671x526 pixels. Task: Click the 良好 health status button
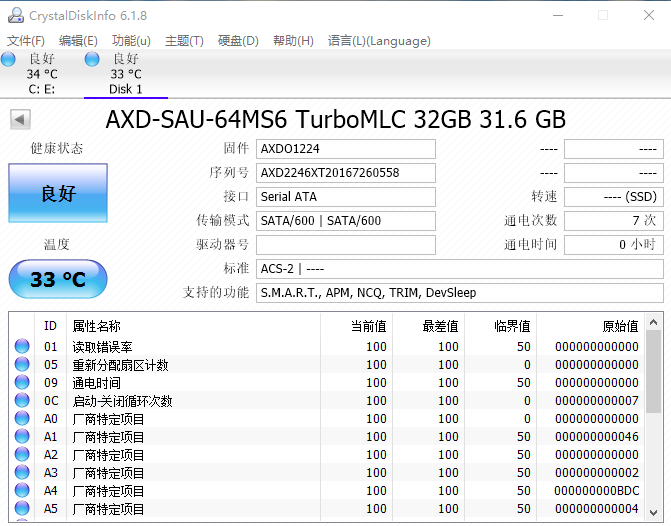[x=58, y=193]
